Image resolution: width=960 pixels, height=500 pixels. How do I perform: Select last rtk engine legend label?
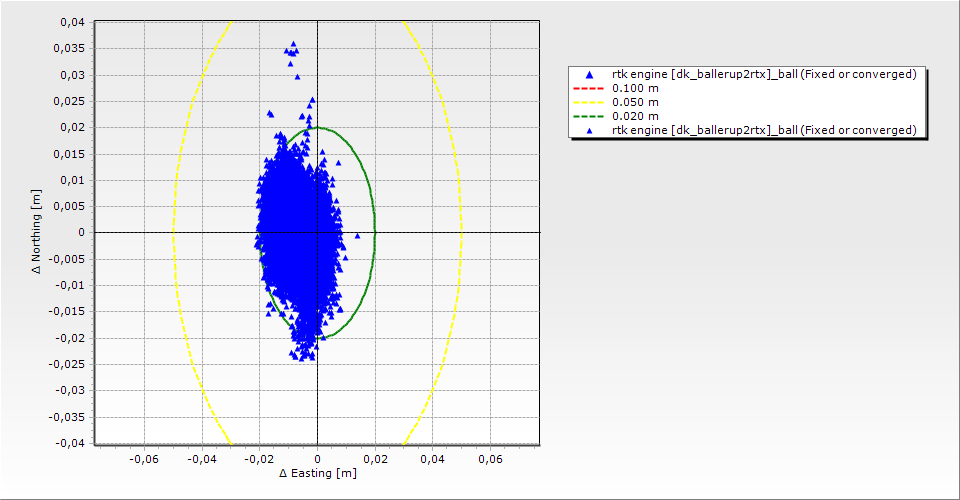(x=764, y=130)
